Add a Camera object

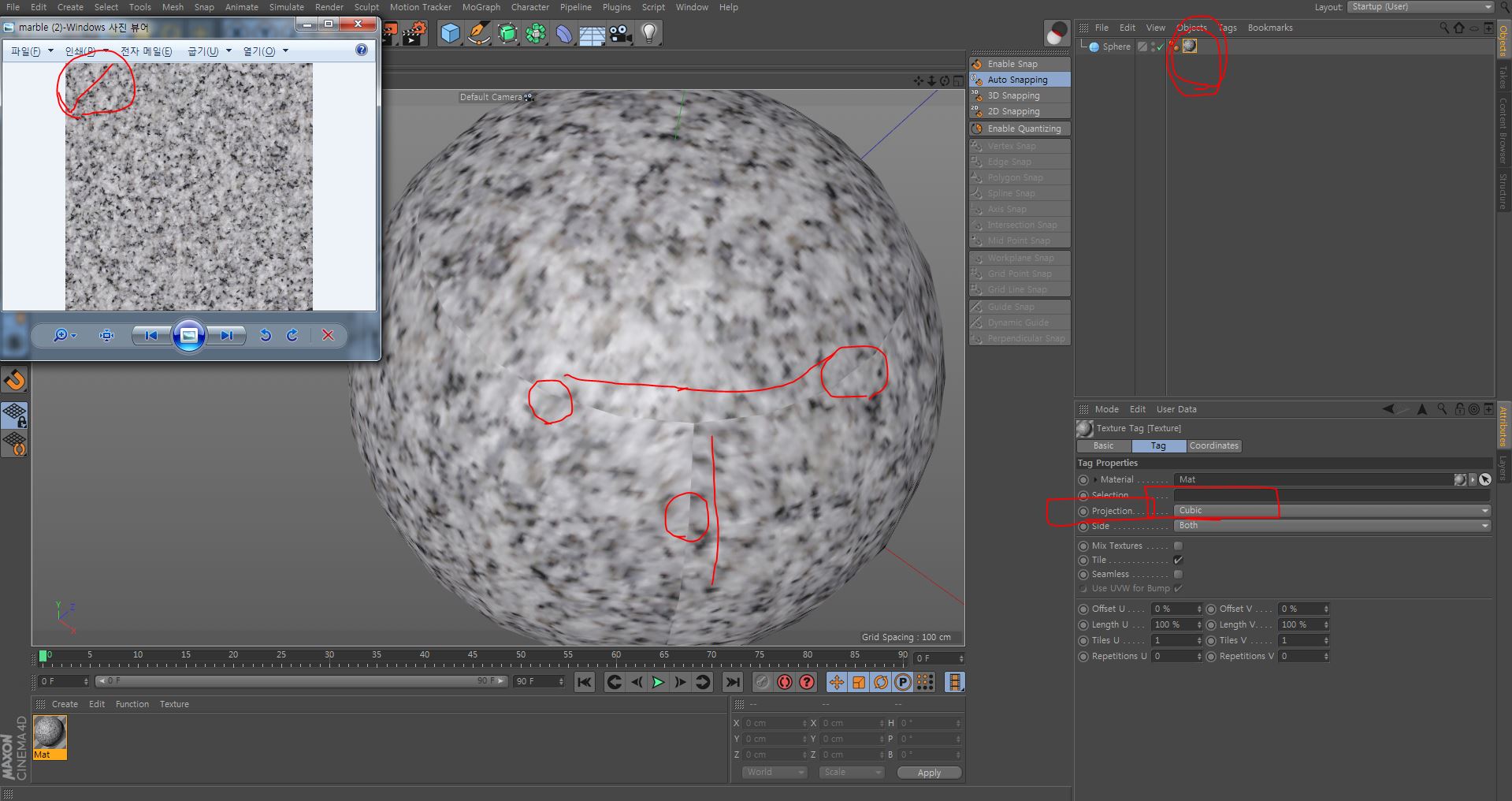(620, 33)
